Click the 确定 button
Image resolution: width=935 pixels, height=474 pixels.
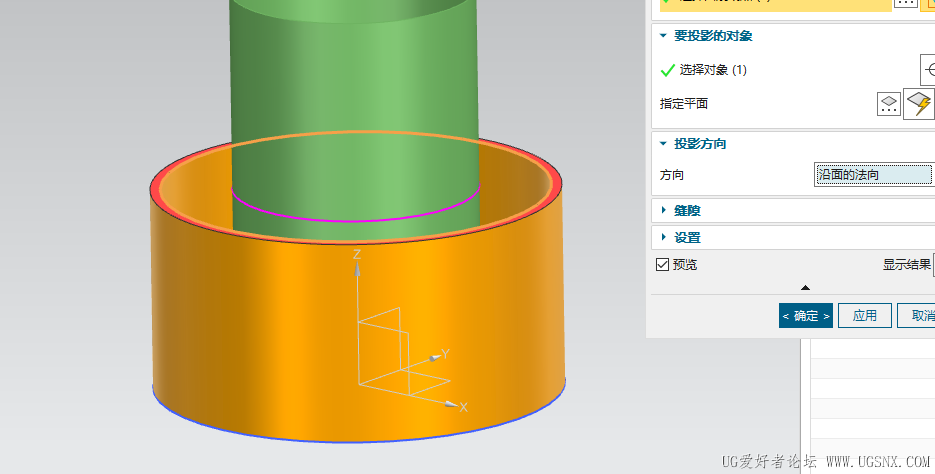pyautogui.click(x=806, y=316)
